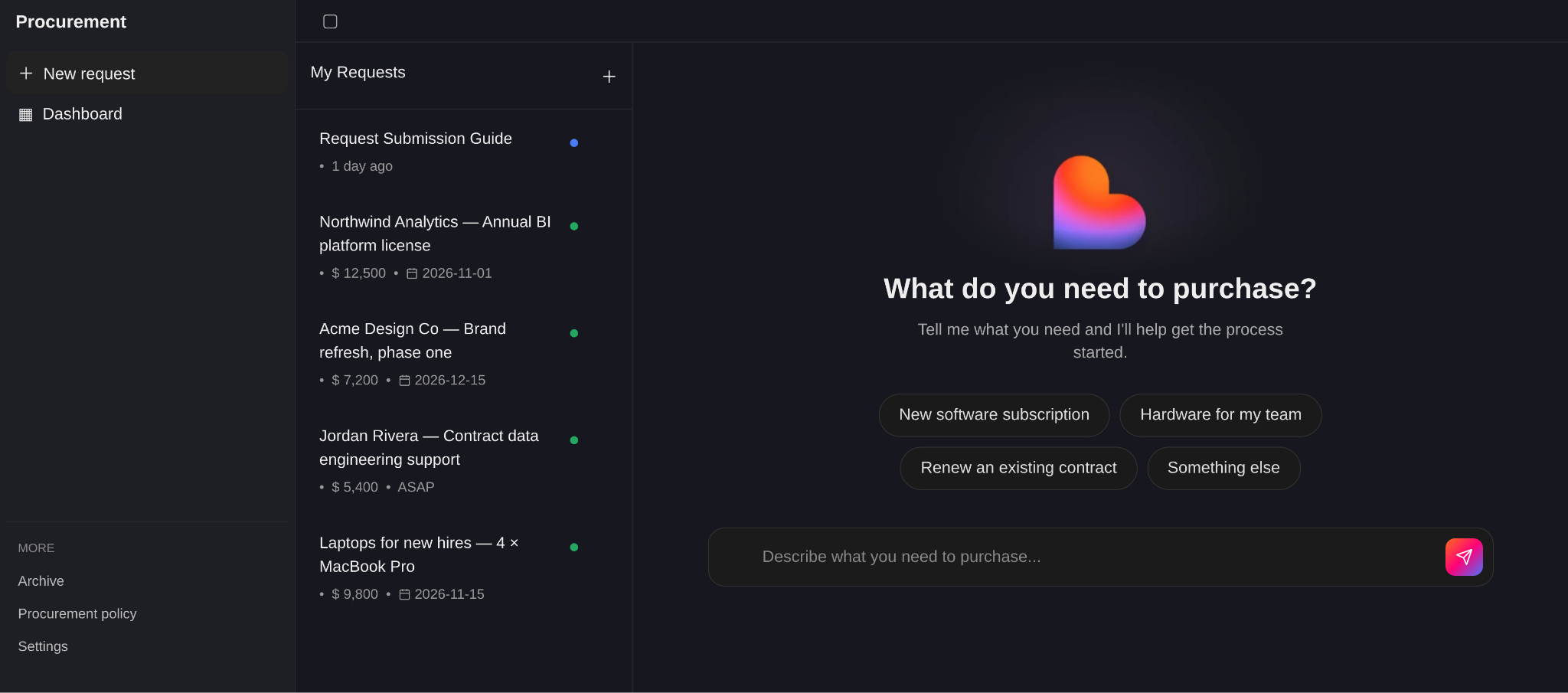
Task: Open Settings in the sidebar
Action: (x=43, y=646)
